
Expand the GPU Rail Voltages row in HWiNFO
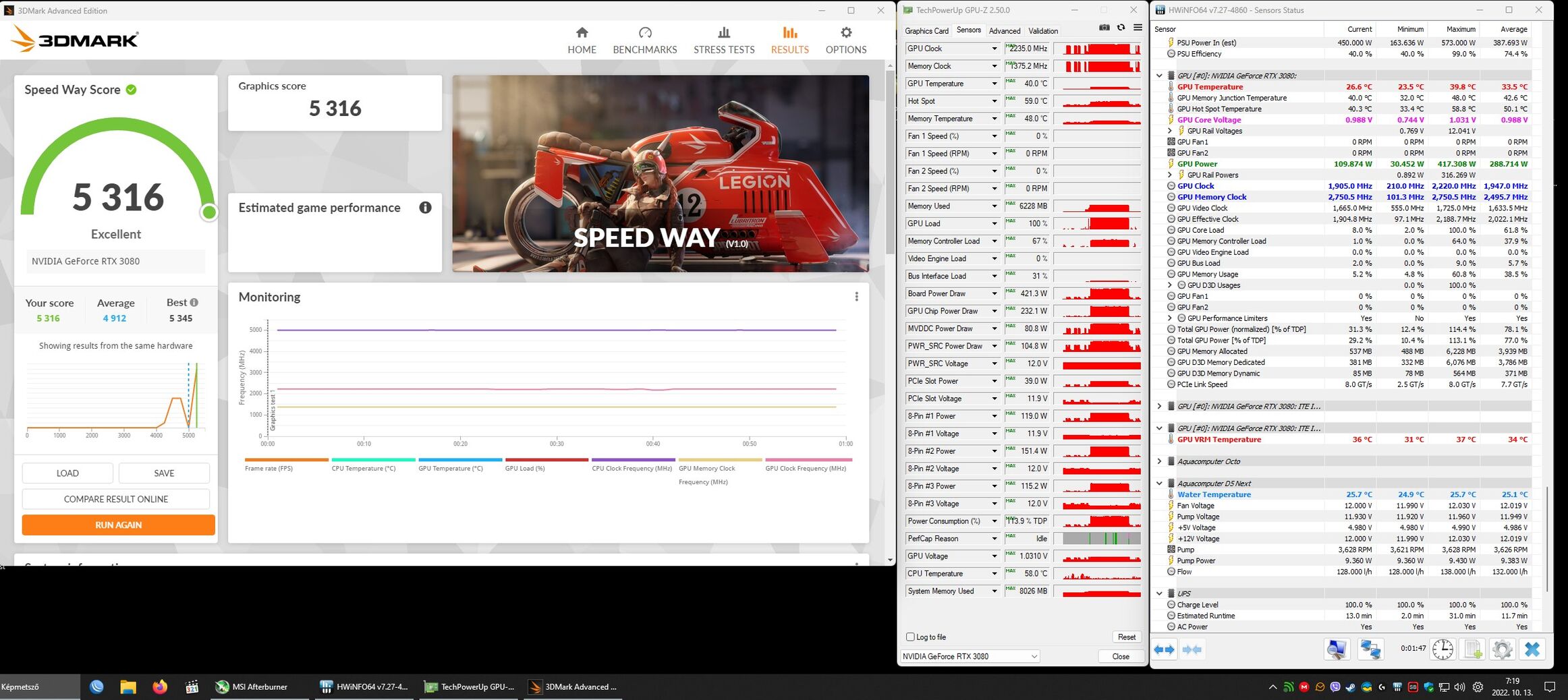click(1171, 131)
